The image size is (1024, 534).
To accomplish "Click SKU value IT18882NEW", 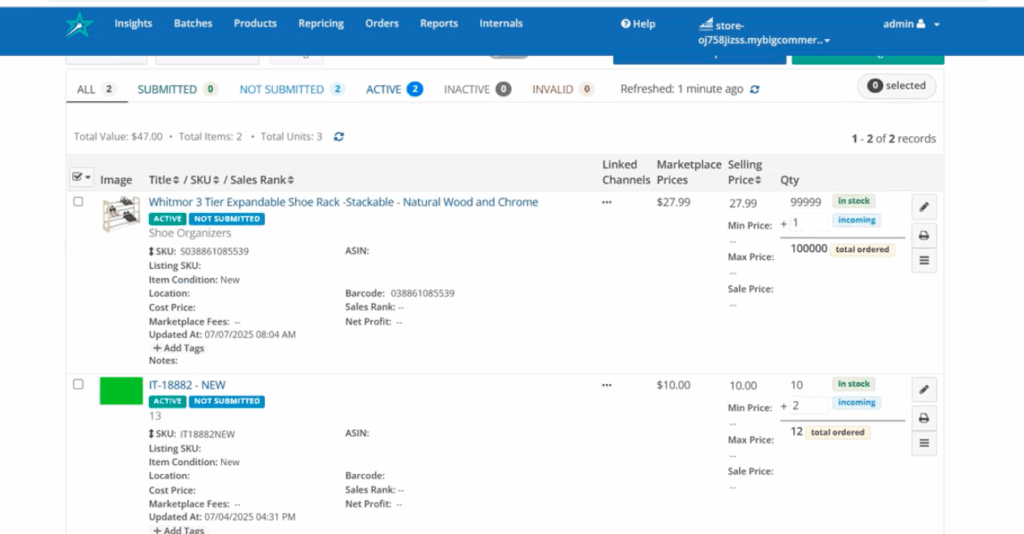I will click(x=207, y=434).
